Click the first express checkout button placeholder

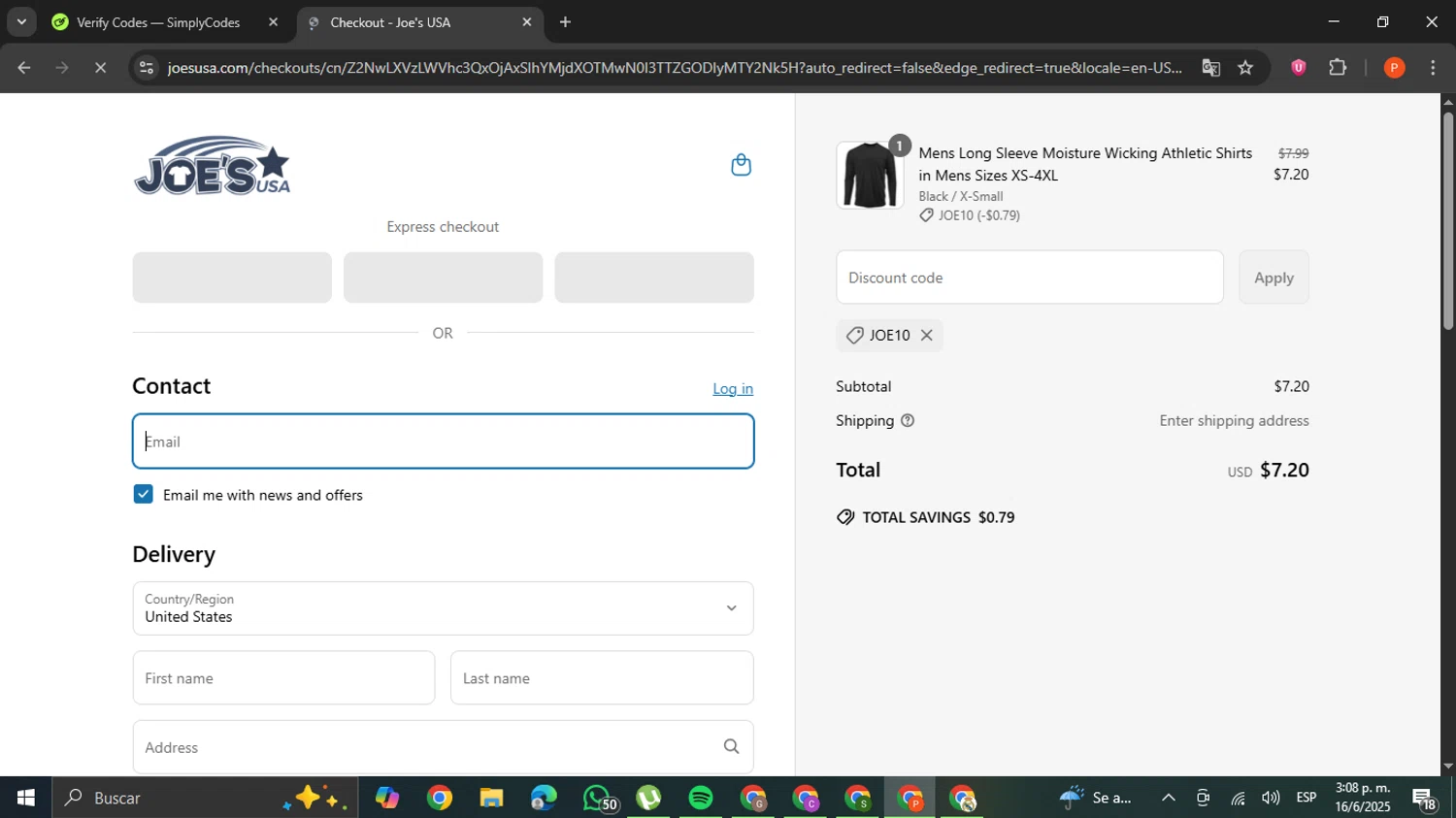(x=232, y=278)
